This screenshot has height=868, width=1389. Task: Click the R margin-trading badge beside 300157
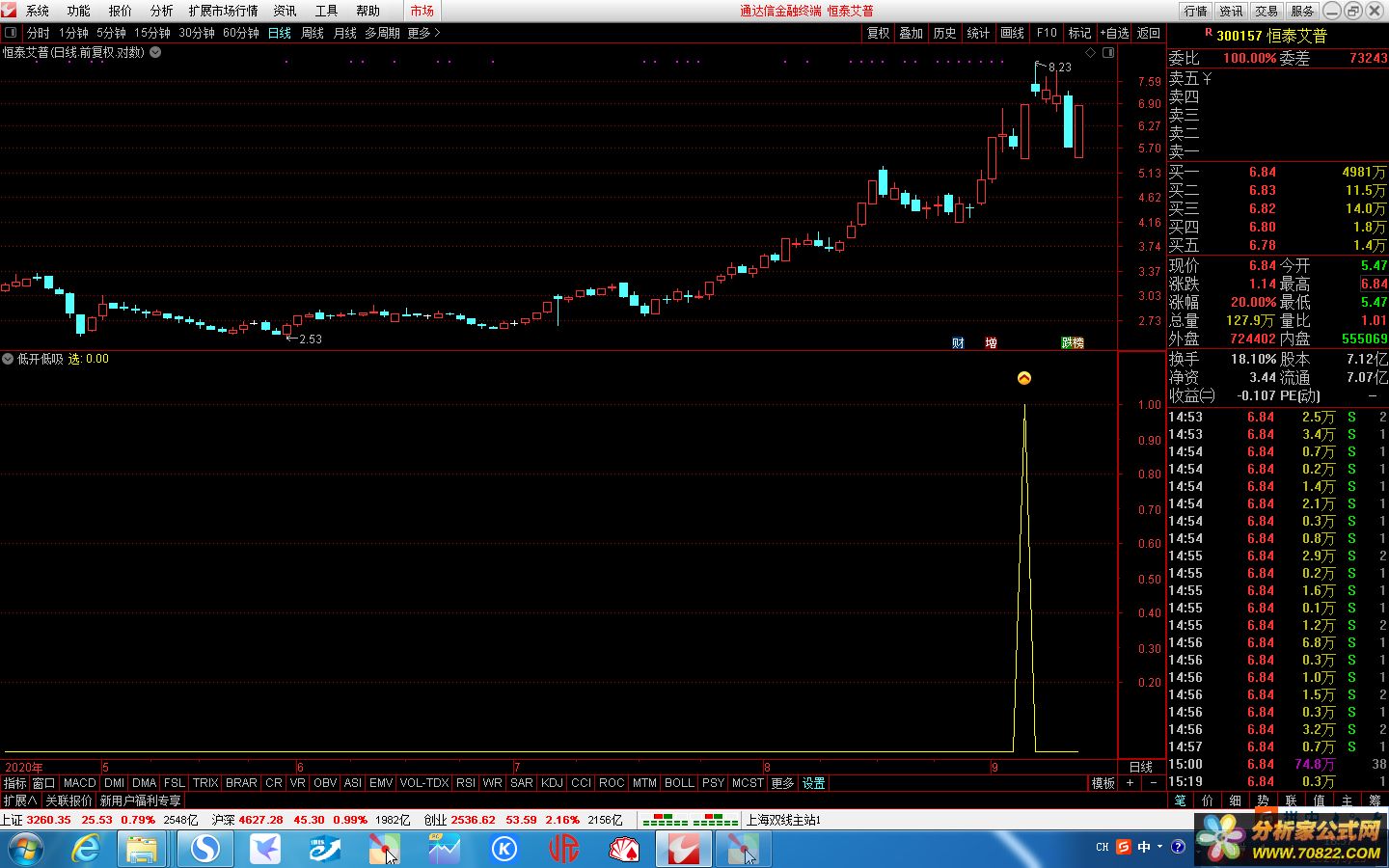coord(1208,33)
